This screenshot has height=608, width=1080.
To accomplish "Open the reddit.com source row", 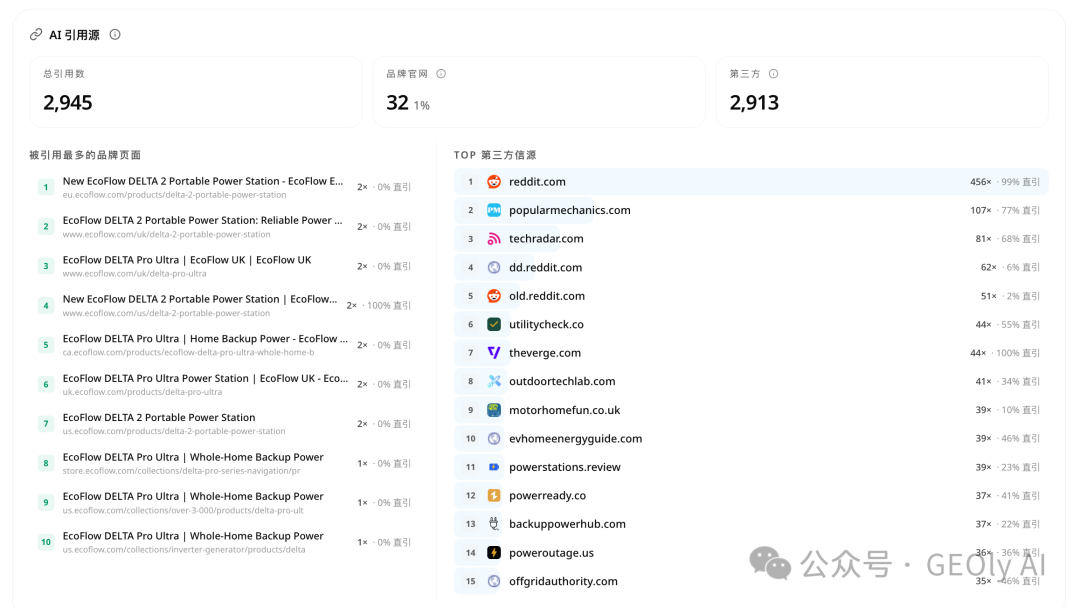I will pyautogui.click(x=751, y=182).
